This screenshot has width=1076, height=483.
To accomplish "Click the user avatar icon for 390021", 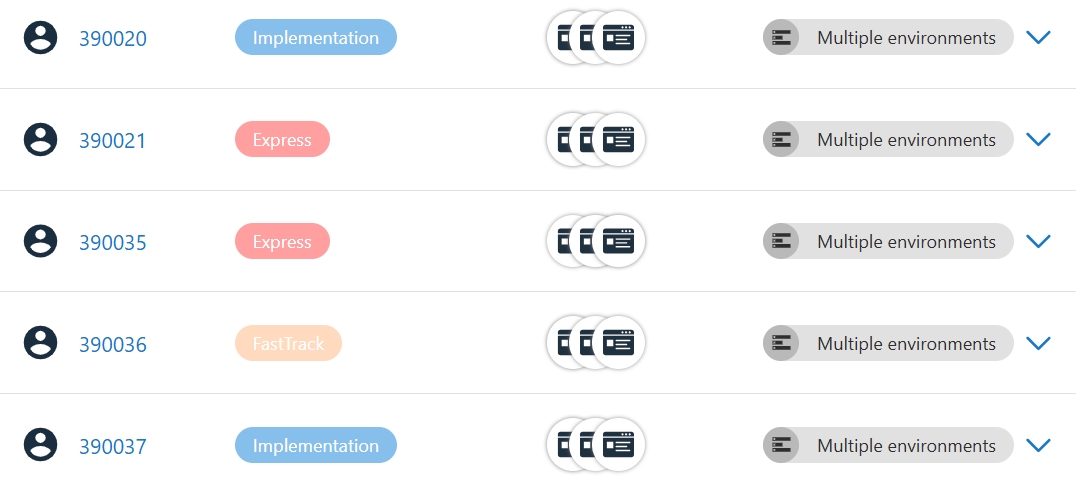I will tap(40, 140).
